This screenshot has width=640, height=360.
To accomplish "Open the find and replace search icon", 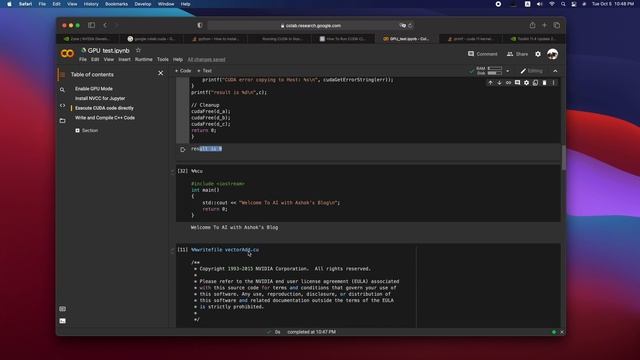I will [62, 90].
